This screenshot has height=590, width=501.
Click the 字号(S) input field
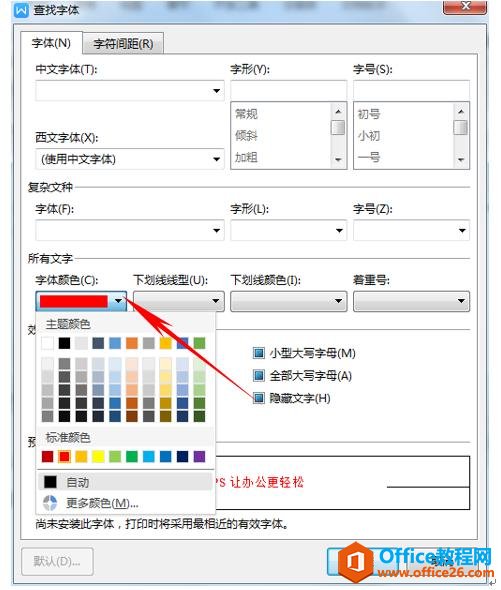411,90
